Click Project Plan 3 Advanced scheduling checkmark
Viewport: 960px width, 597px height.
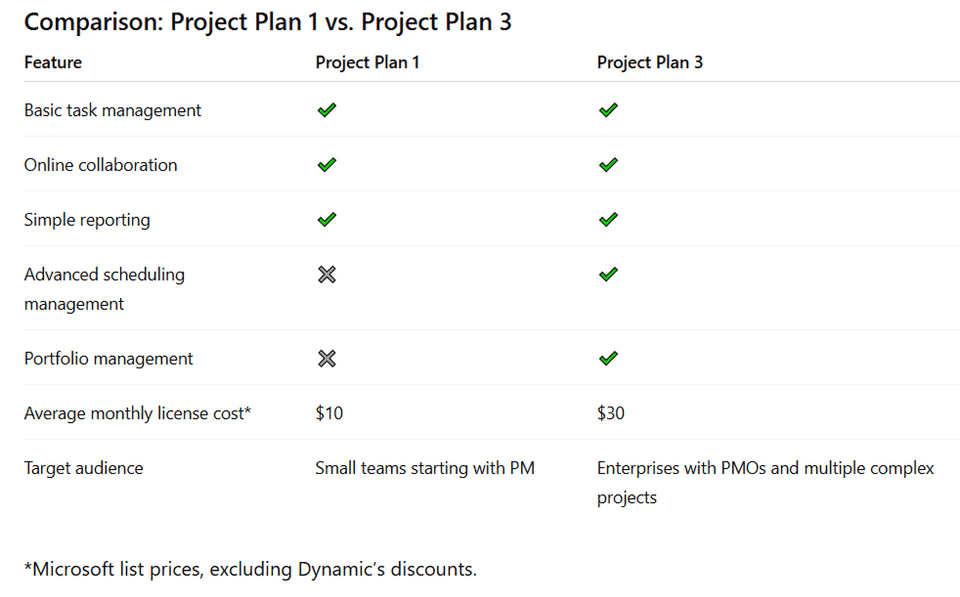[608, 274]
